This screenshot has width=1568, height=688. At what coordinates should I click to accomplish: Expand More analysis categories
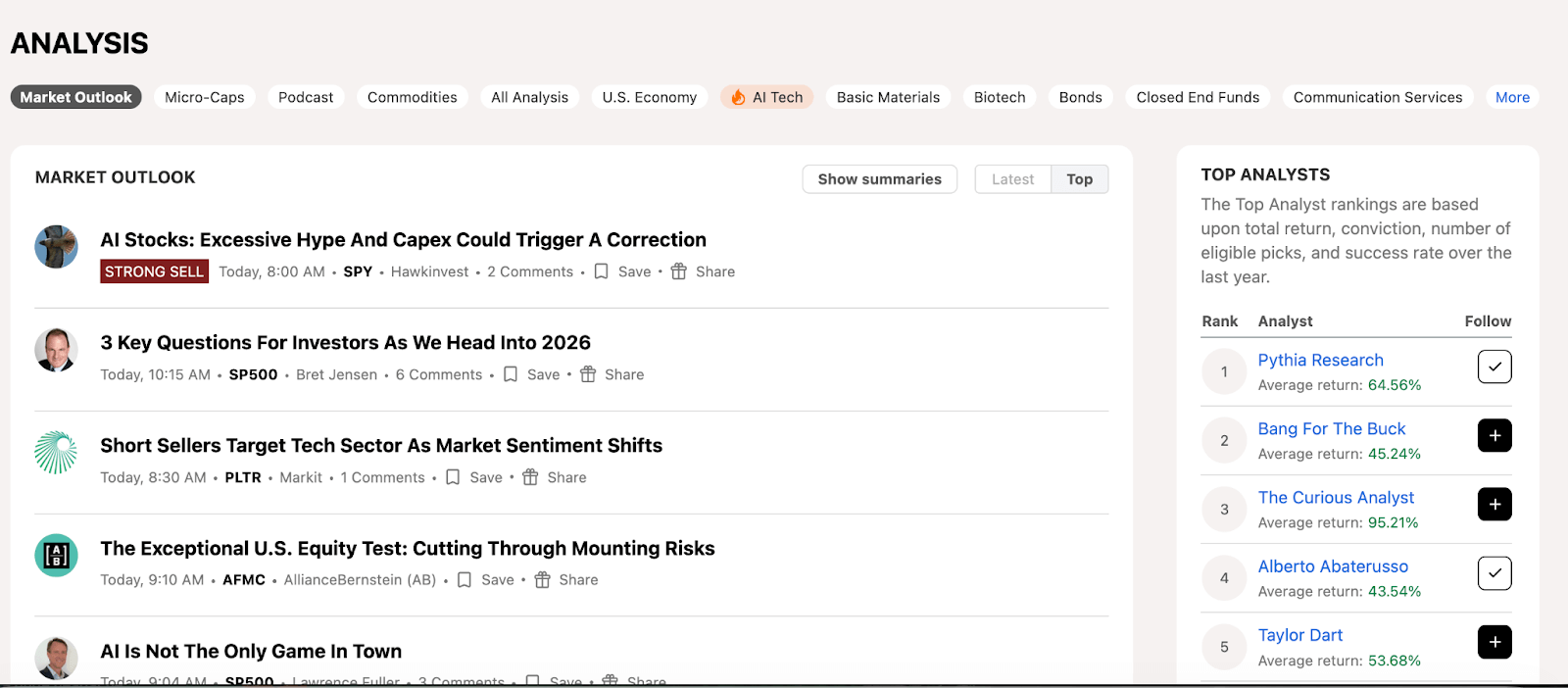(1511, 97)
